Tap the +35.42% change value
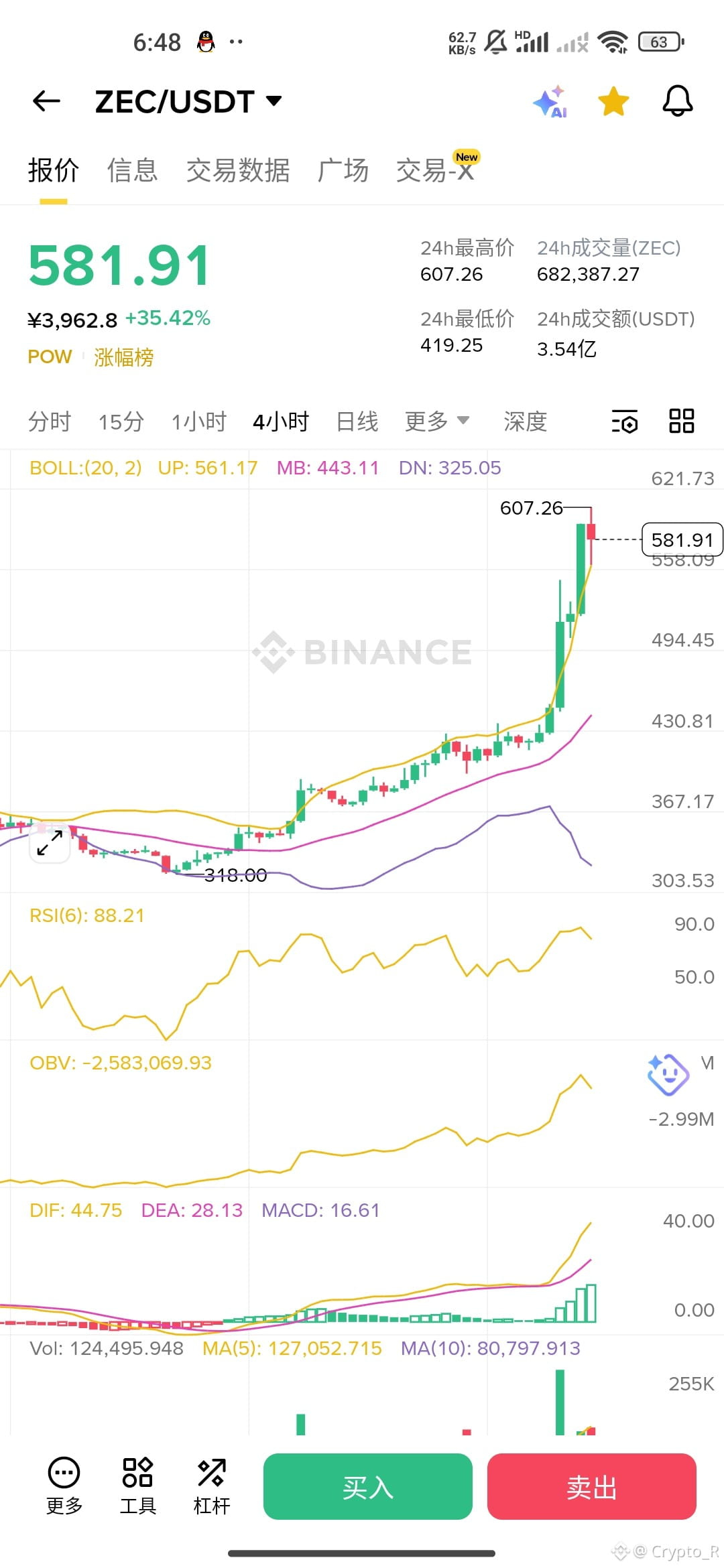The width and height of the screenshot is (724, 1568). coord(168,318)
